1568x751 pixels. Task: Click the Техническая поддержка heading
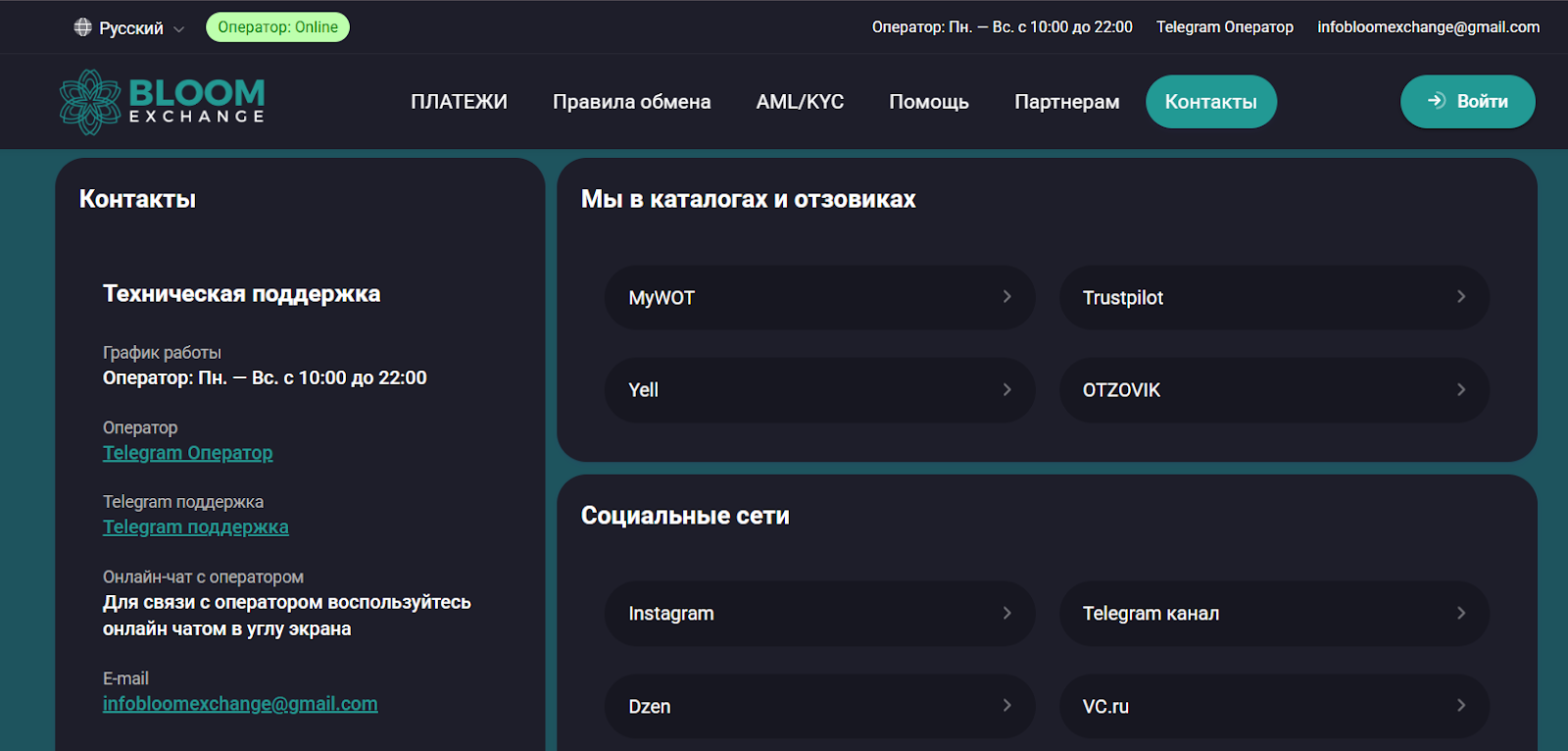pyautogui.click(x=241, y=294)
